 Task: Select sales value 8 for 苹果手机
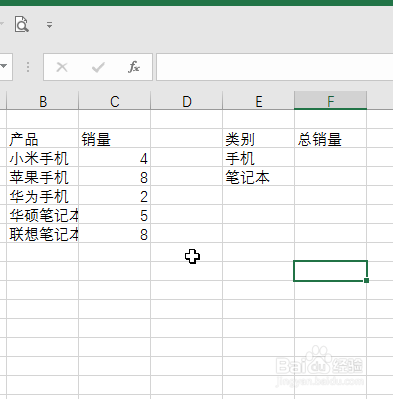pyautogui.click(x=115, y=177)
